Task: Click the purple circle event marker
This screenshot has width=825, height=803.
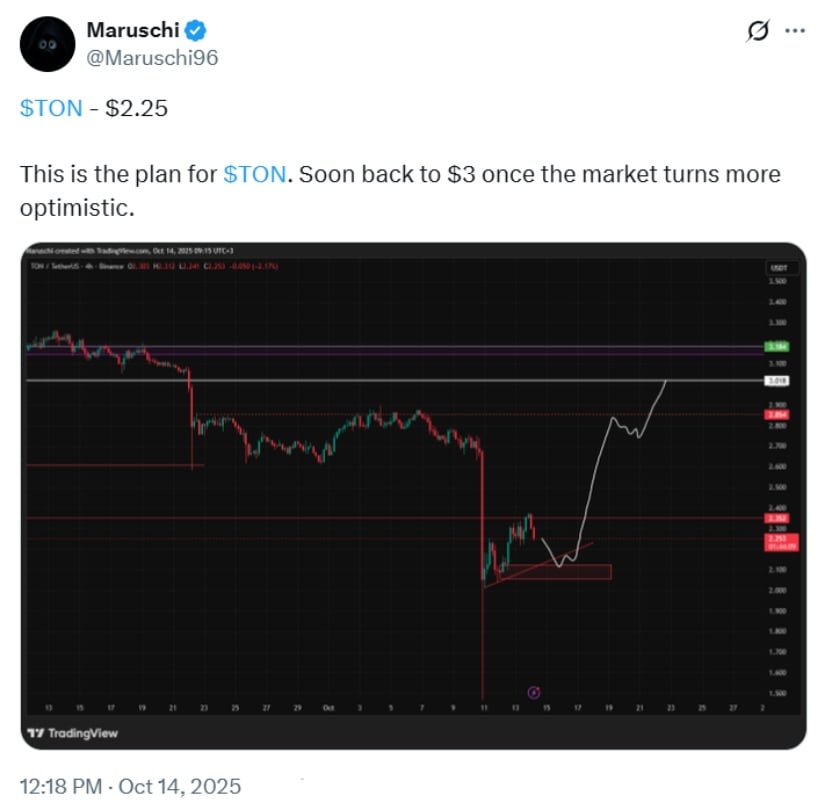Action: coord(534,691)
